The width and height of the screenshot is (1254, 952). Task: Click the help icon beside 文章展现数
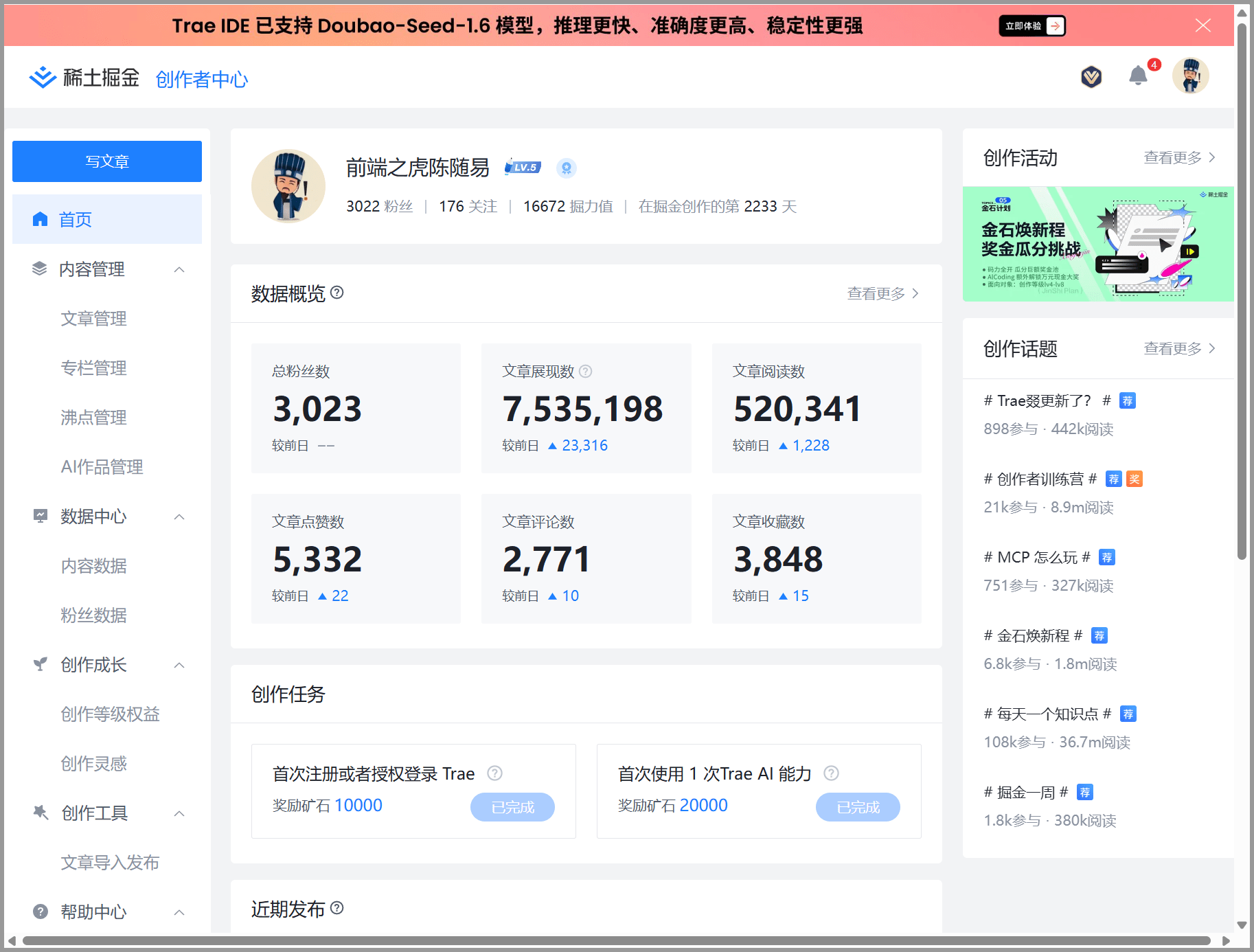tap(586, 371)
